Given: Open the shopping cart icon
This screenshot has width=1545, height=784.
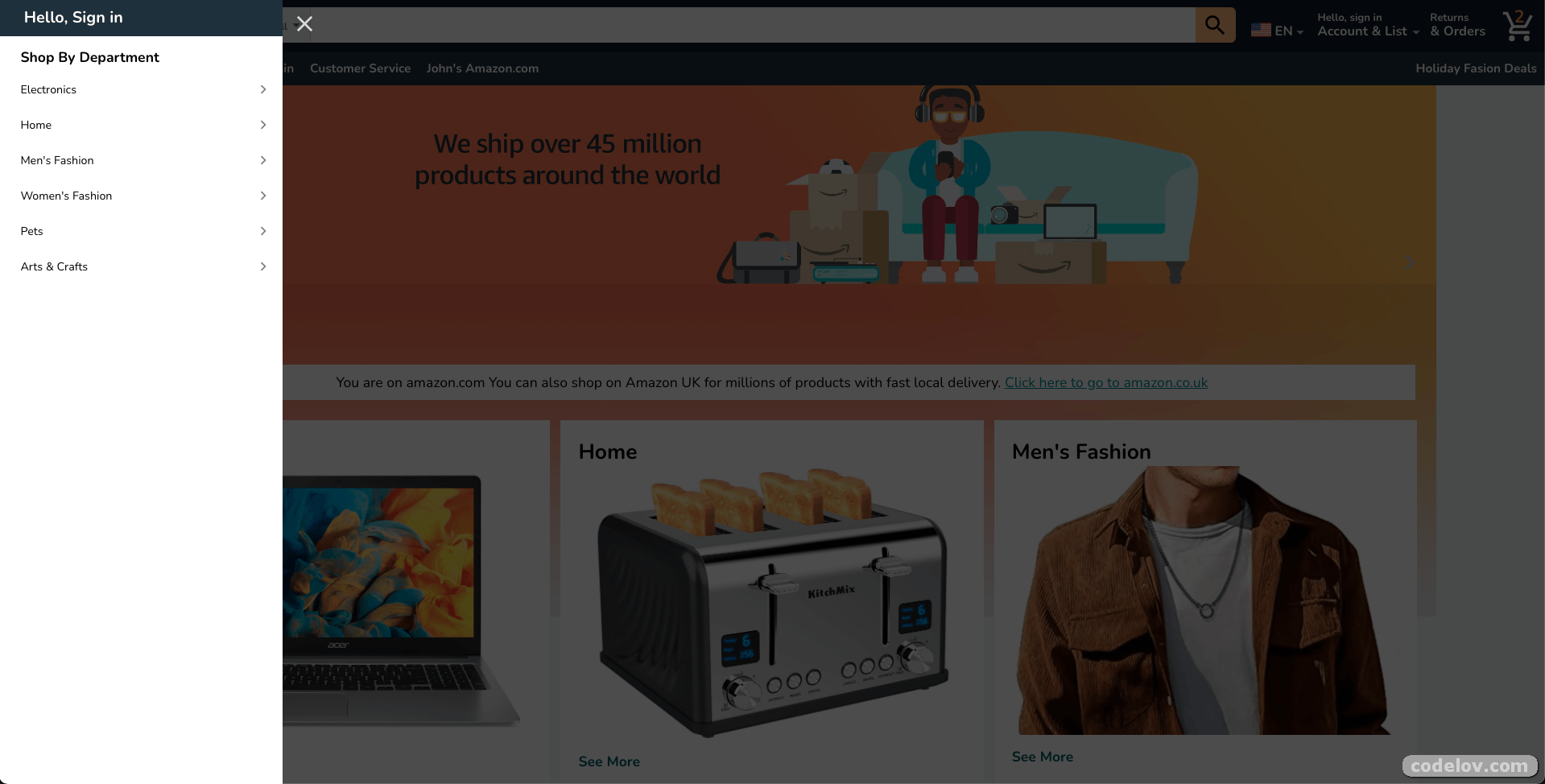Looking at the screenshot, I should (x=1518, y=26).
